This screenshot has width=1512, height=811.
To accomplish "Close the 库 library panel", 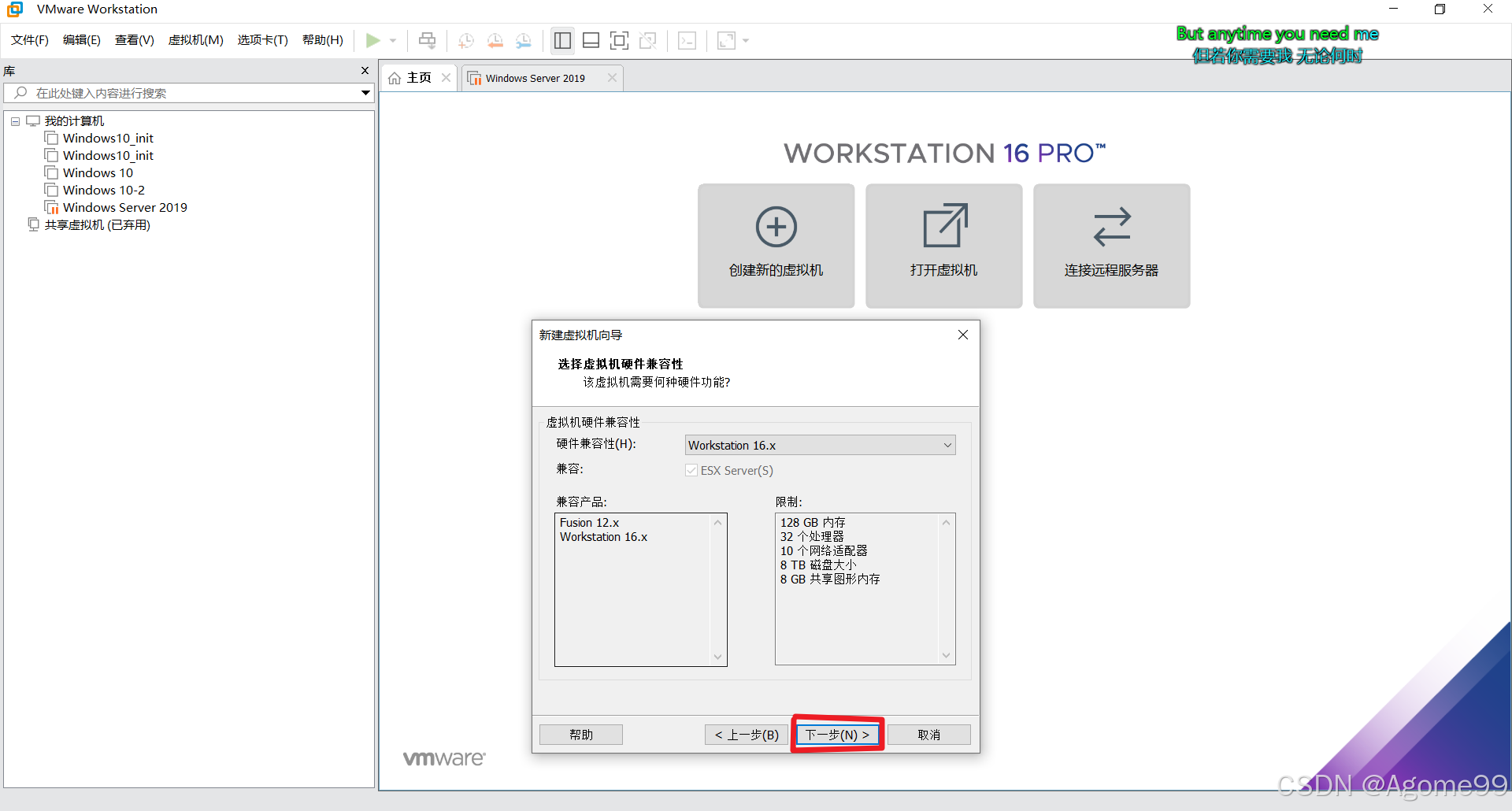I will [365, 71].
